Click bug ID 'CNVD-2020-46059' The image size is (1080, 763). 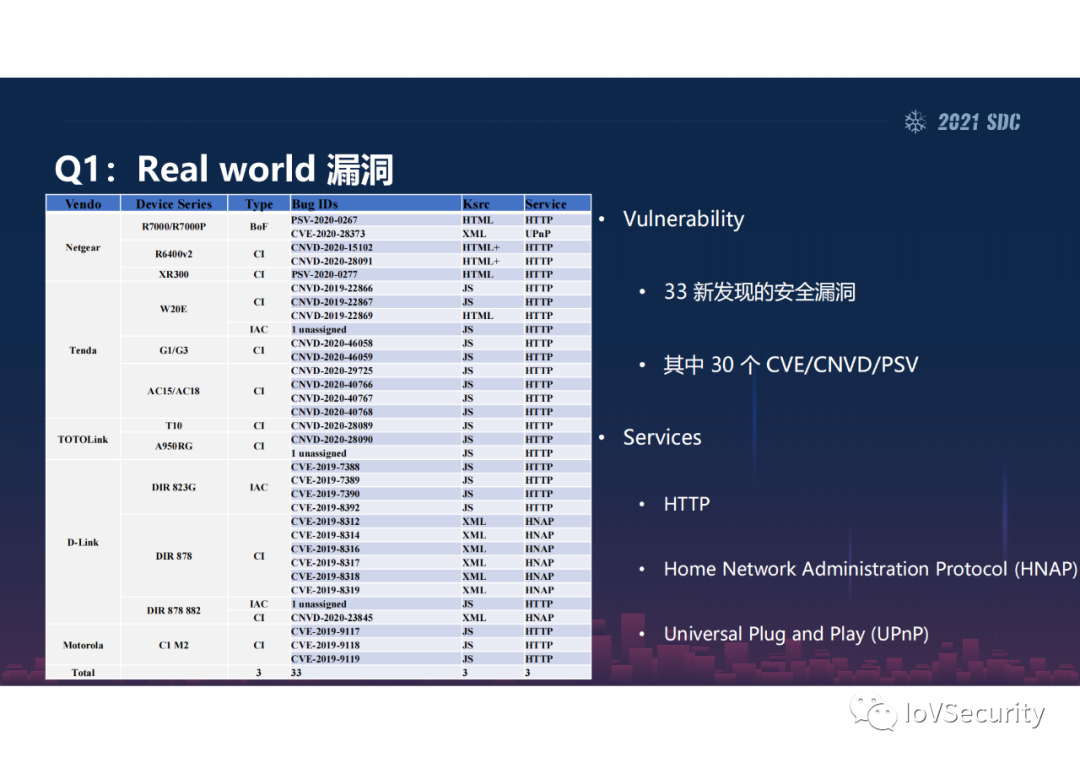coord(332,357)
